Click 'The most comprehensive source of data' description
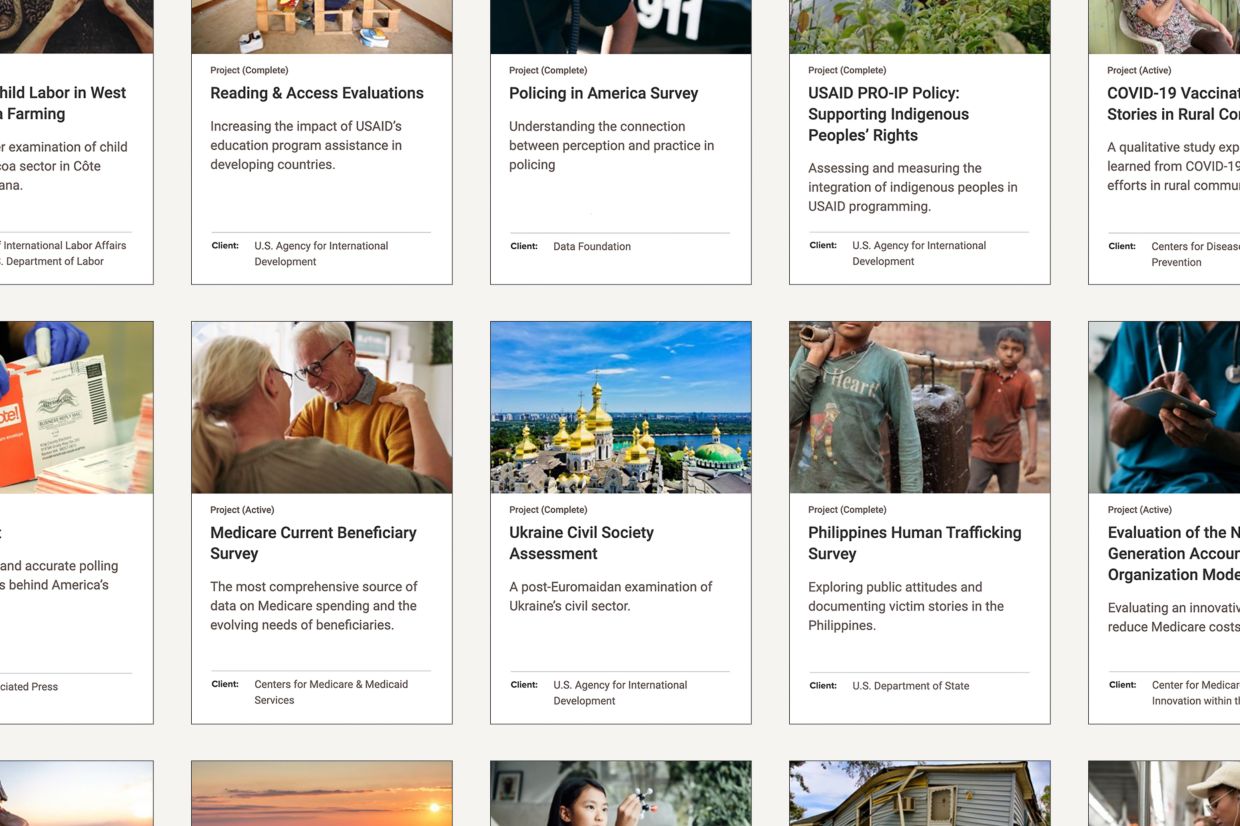Image resolution: width=1240 pixels, height=826 pixels. (314, 605)
